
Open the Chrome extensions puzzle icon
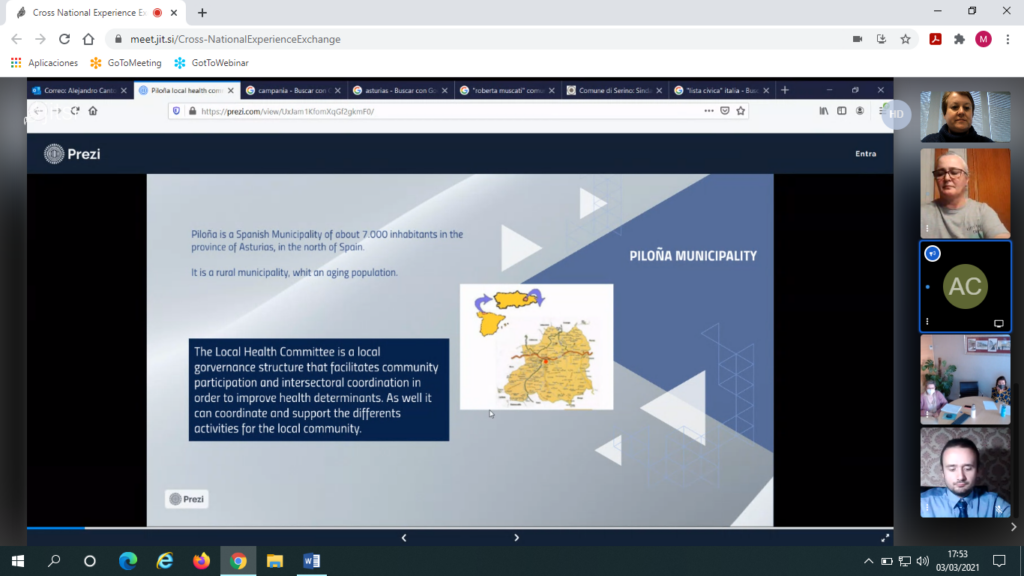point(959,39)
